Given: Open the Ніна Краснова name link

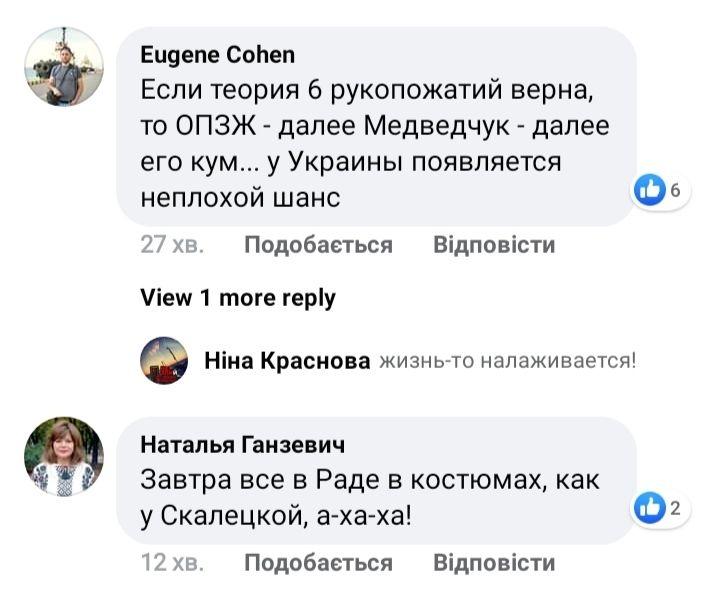Looking at the screenshot, I should [x=287, y=361].
